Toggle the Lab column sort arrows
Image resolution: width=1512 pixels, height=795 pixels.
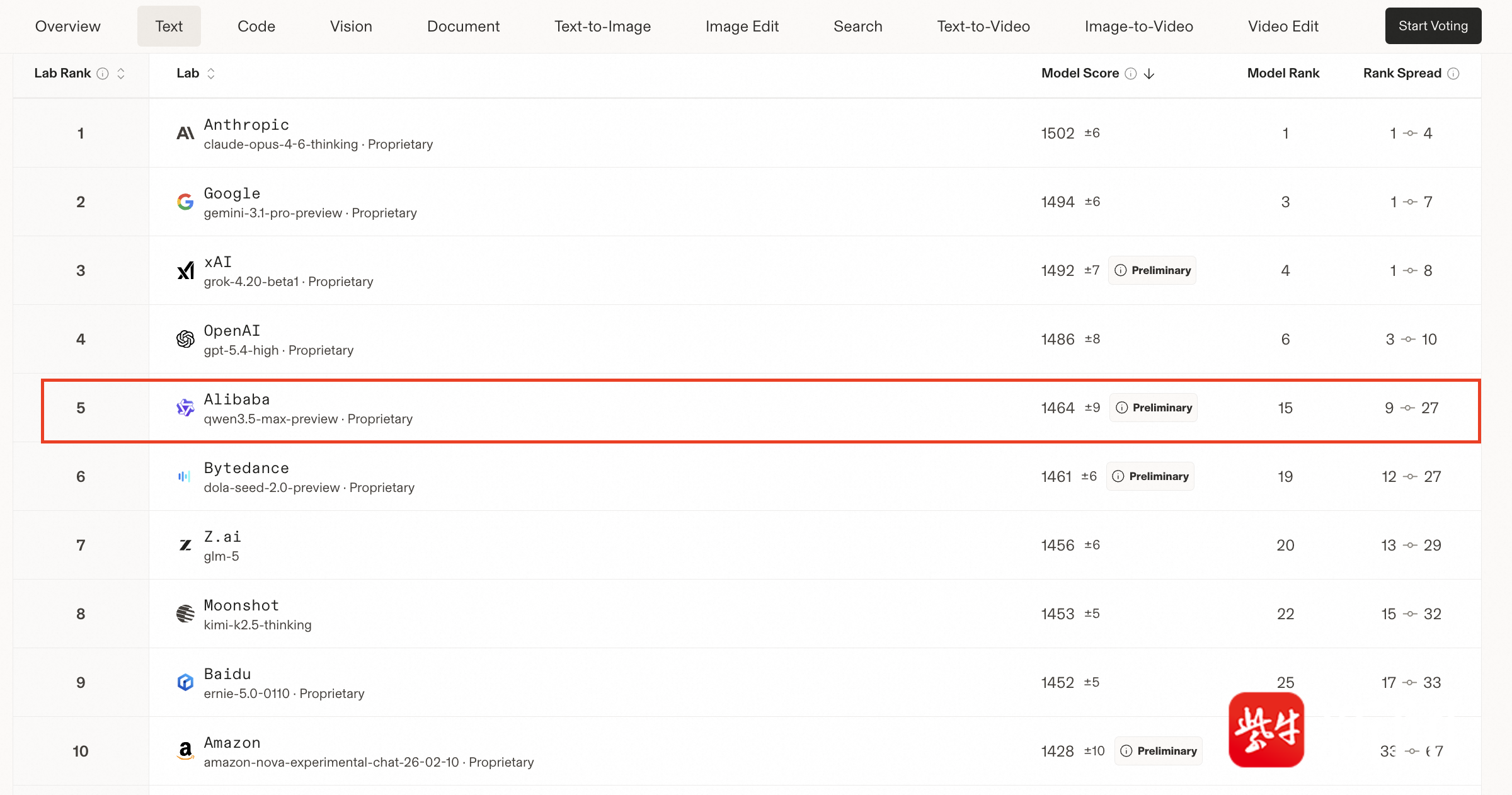[211, 74]
